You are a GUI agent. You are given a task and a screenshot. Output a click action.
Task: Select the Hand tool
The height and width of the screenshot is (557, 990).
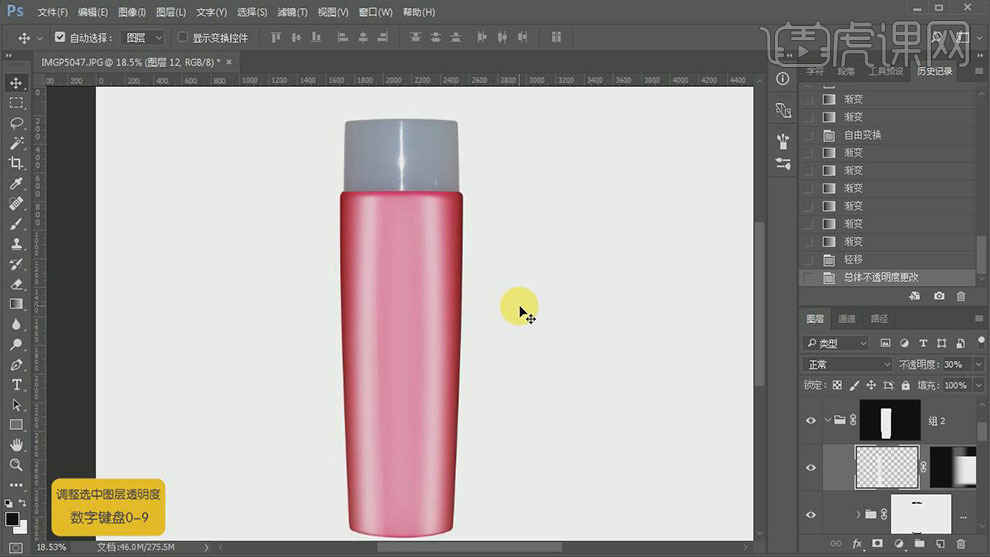[x=16, y=445]
